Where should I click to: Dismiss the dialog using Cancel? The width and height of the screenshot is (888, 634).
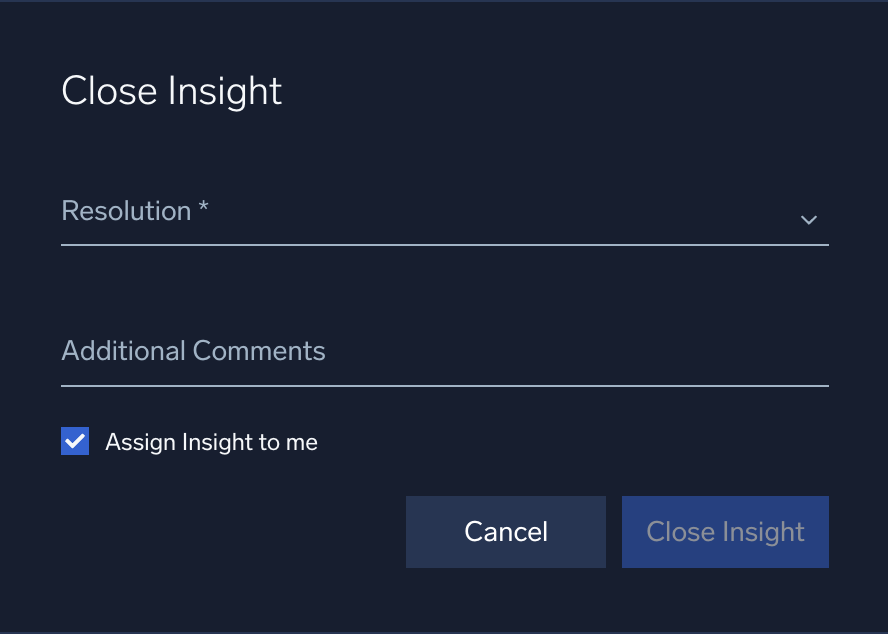(505, 531)
